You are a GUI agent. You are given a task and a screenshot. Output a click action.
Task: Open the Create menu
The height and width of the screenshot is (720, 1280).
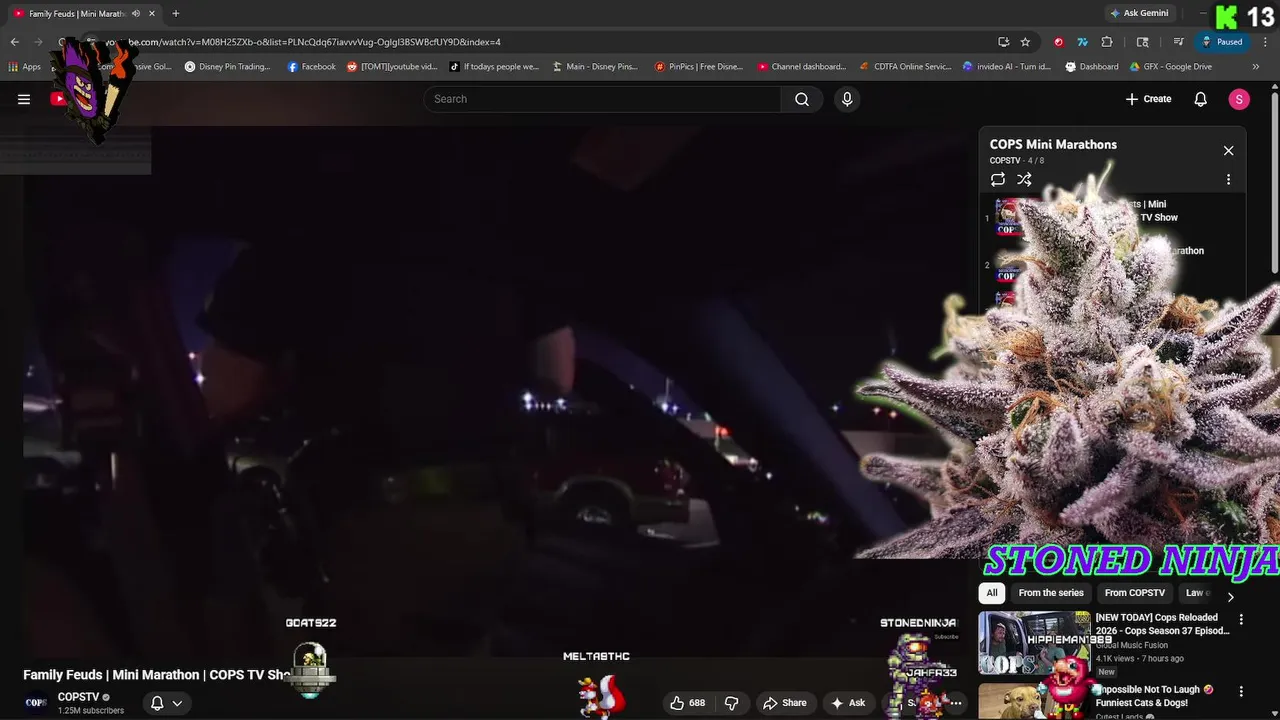point(1148,99)
